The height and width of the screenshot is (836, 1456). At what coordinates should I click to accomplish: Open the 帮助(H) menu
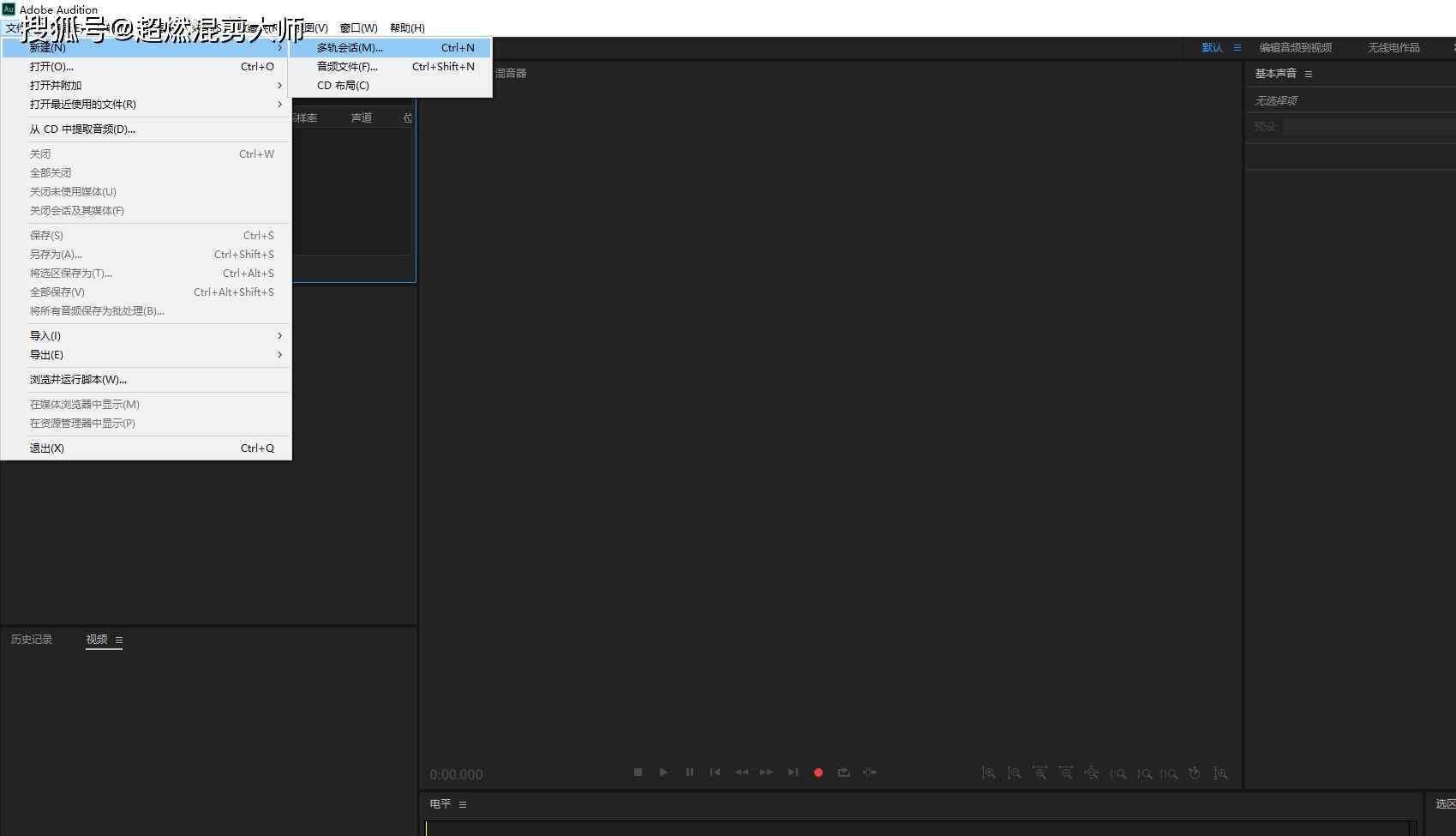click(x=407, y=28)
